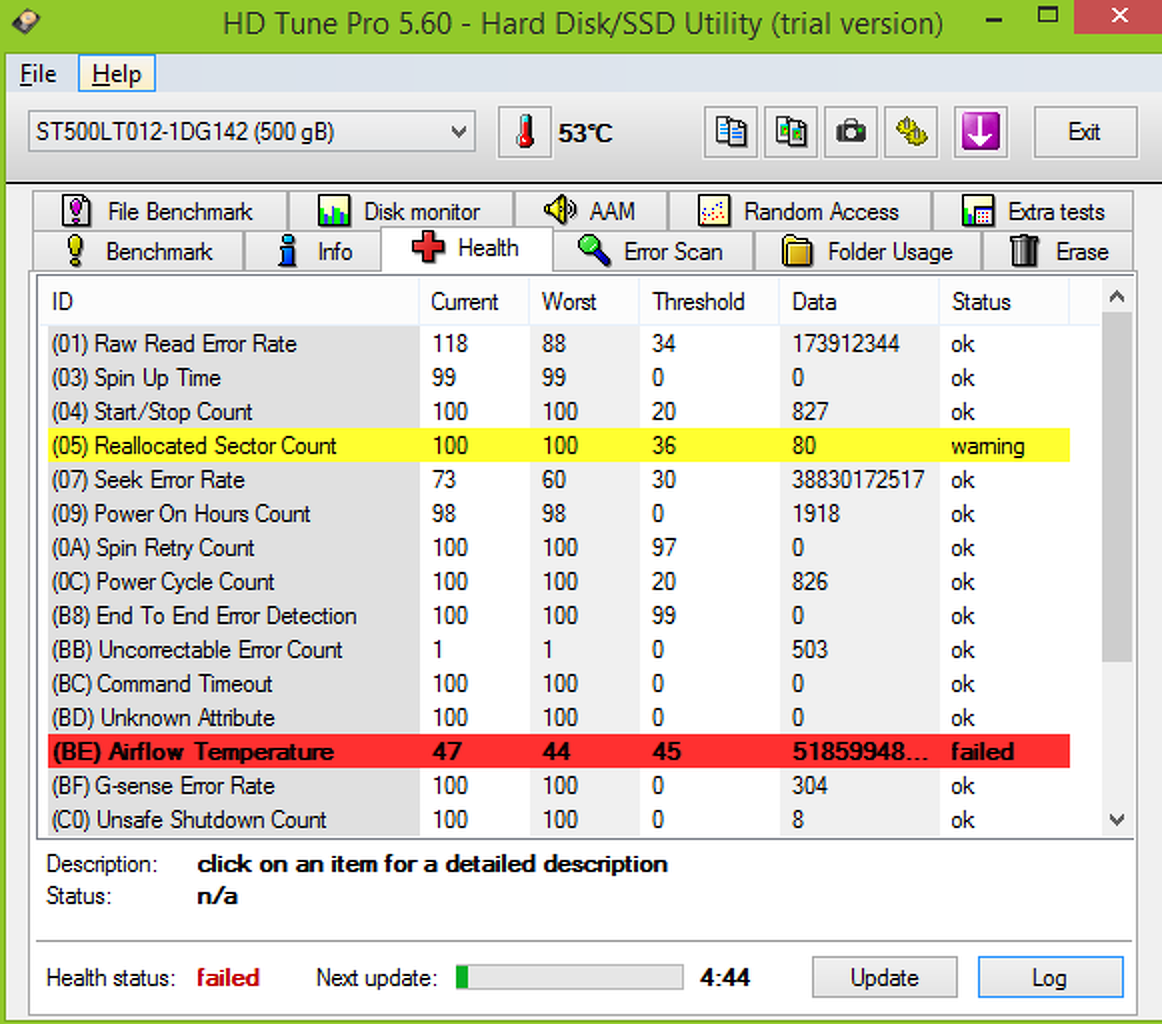Select the (BB) Uncorrectable Error Count row
1162x1024 pixels.
point(559,650)
